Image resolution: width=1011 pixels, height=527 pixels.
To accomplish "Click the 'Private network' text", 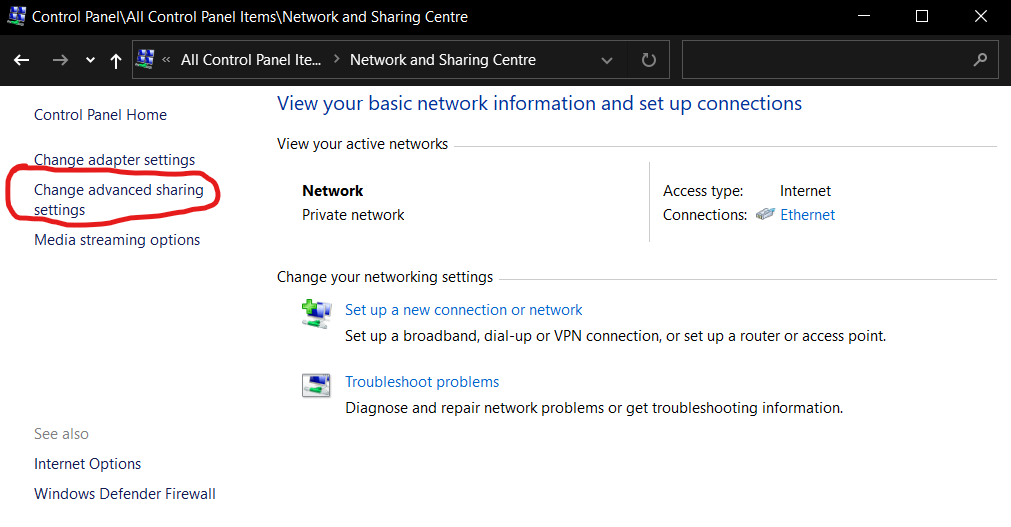I will [x=353, y=215].
